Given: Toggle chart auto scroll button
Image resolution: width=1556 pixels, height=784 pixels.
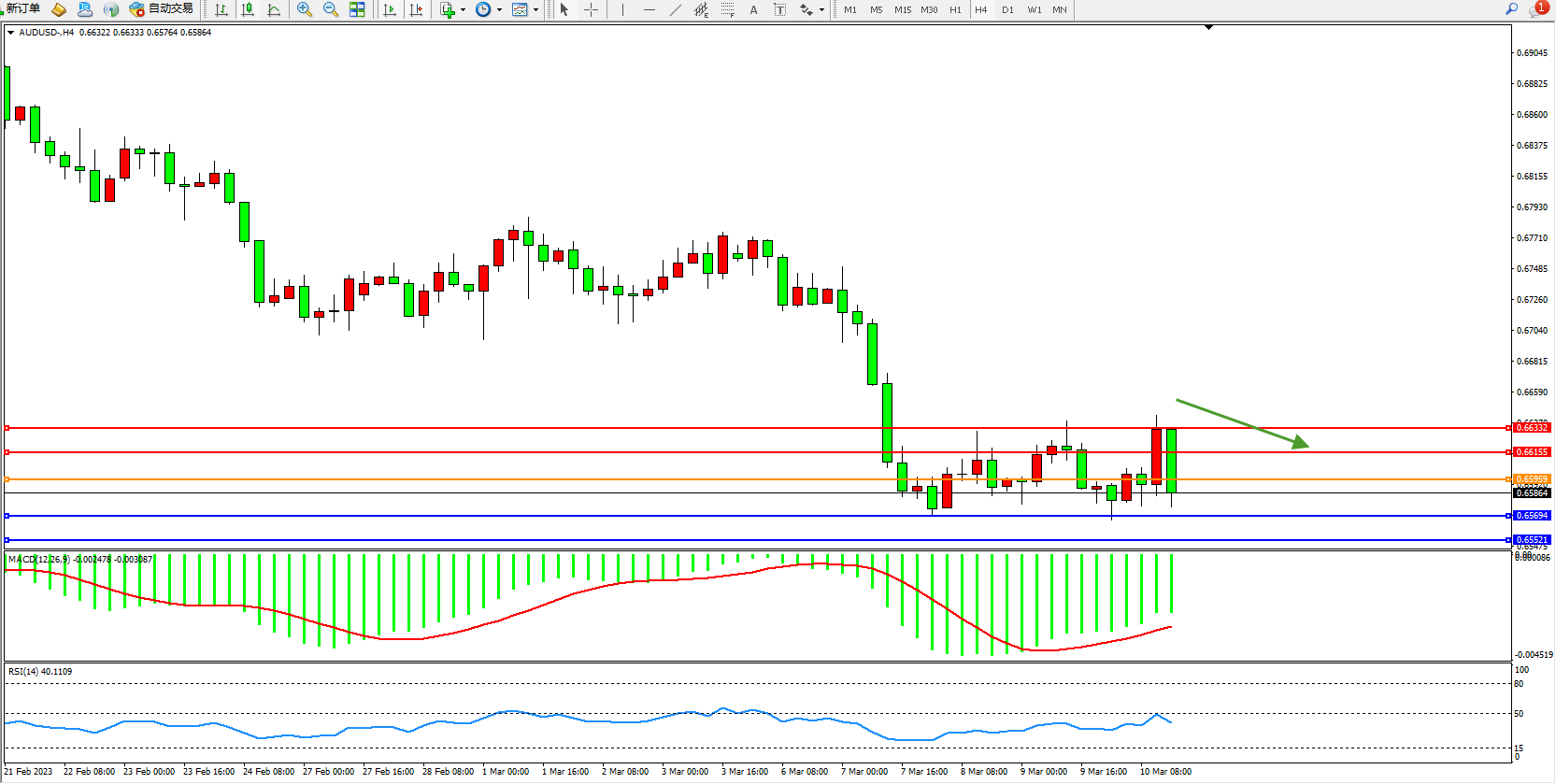Looking at the screenshot, I should [x=390, y=9].
